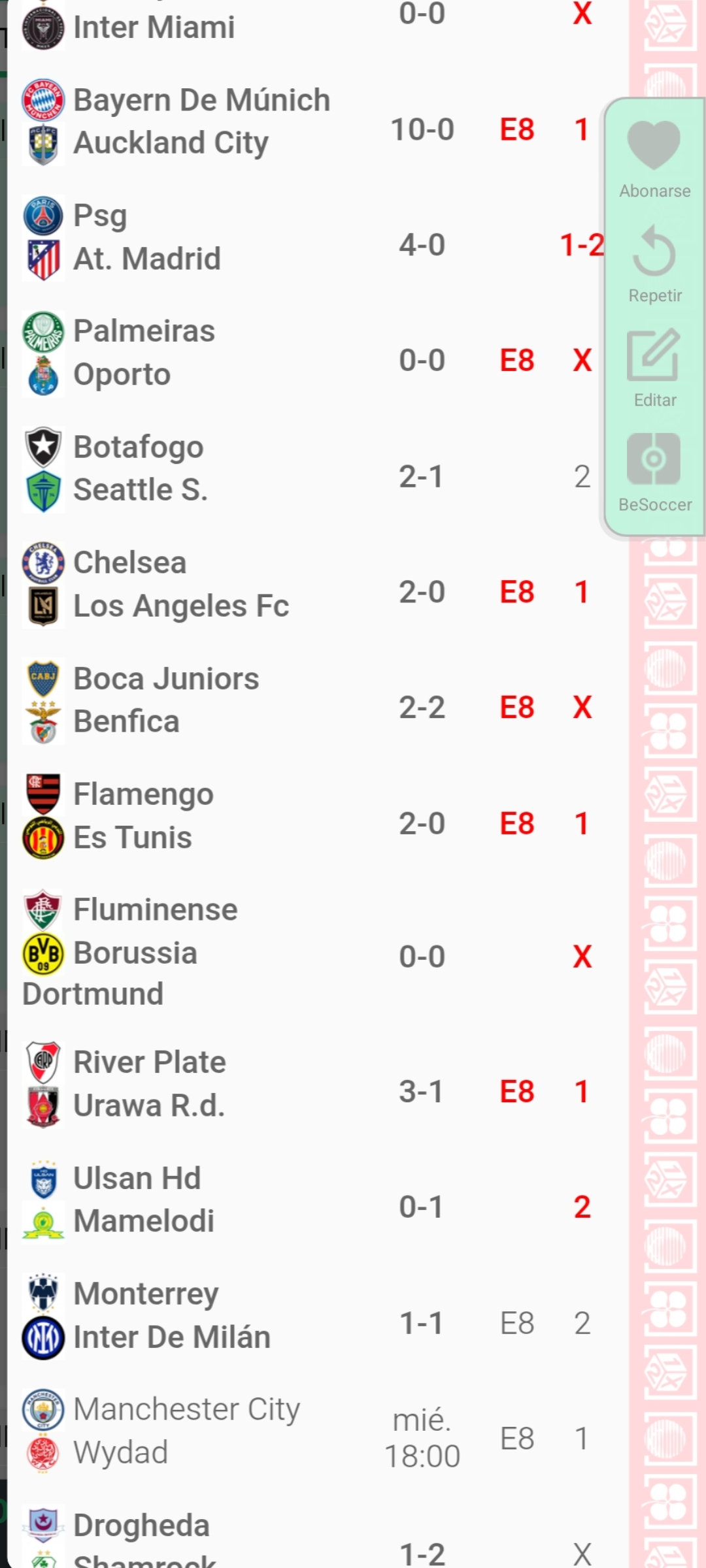
Task: Tap the Psg club crest
Action: 43,216
